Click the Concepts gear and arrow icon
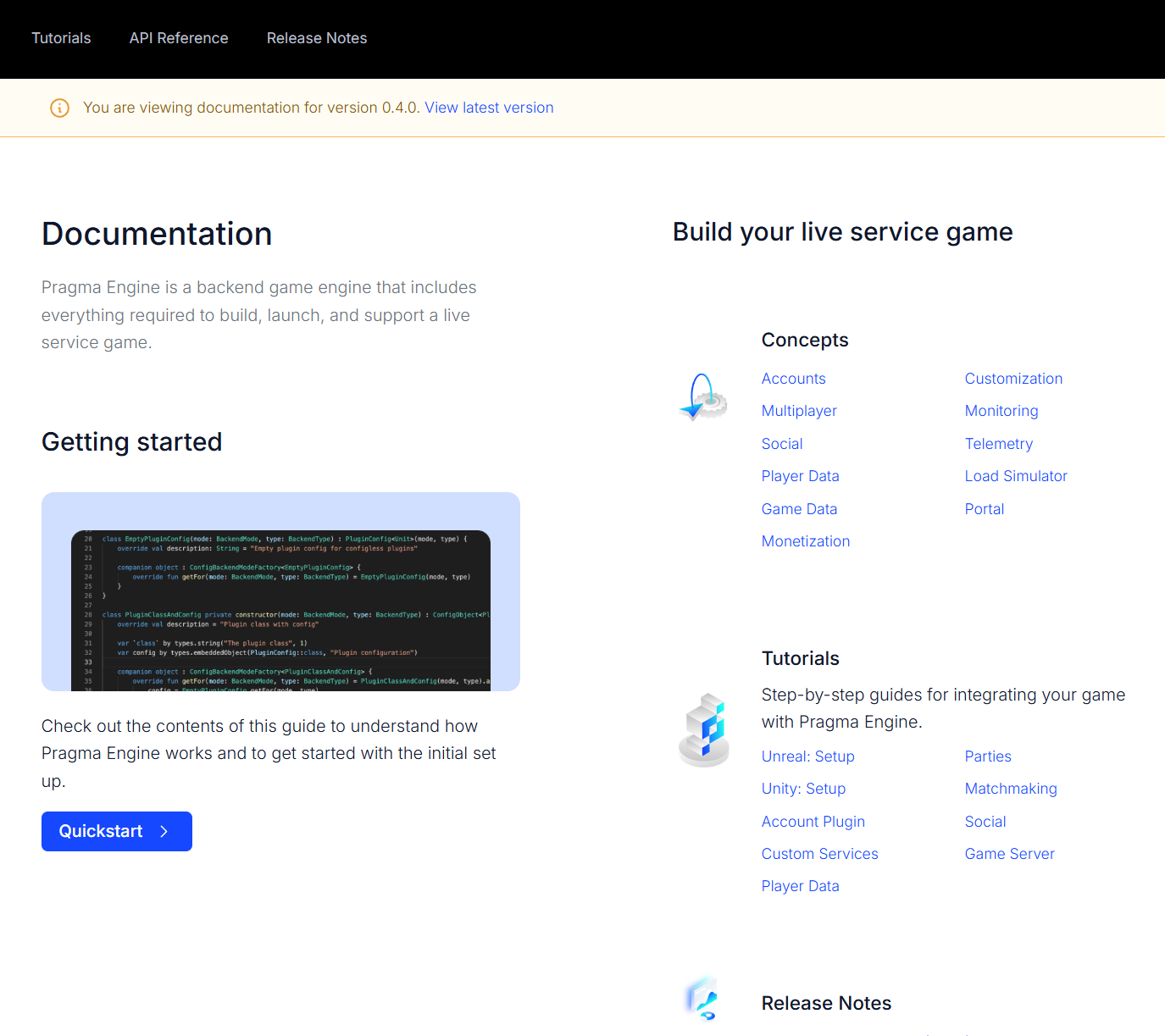This screenshot has height=1036, width=1165. tap(703, 396)
